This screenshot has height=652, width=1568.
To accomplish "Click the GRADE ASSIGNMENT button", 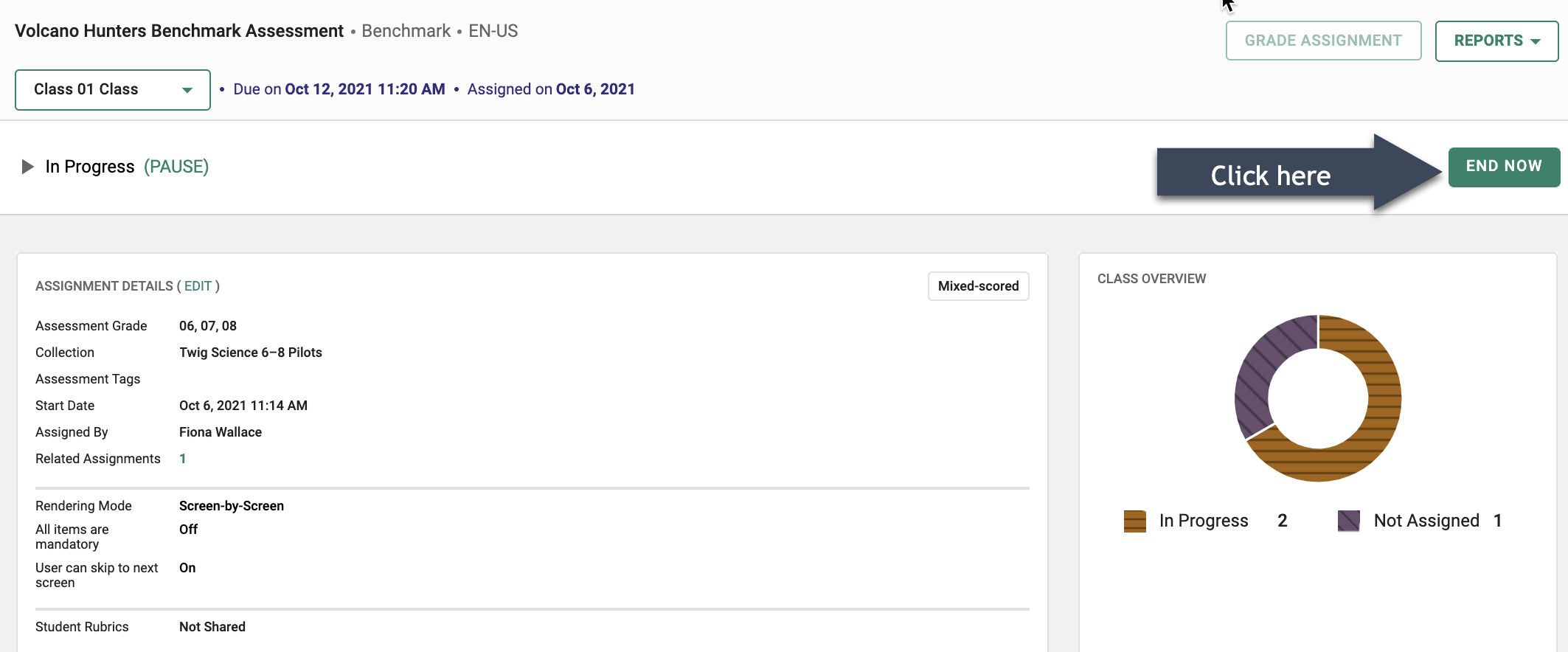I will (x=1323, y=41).
